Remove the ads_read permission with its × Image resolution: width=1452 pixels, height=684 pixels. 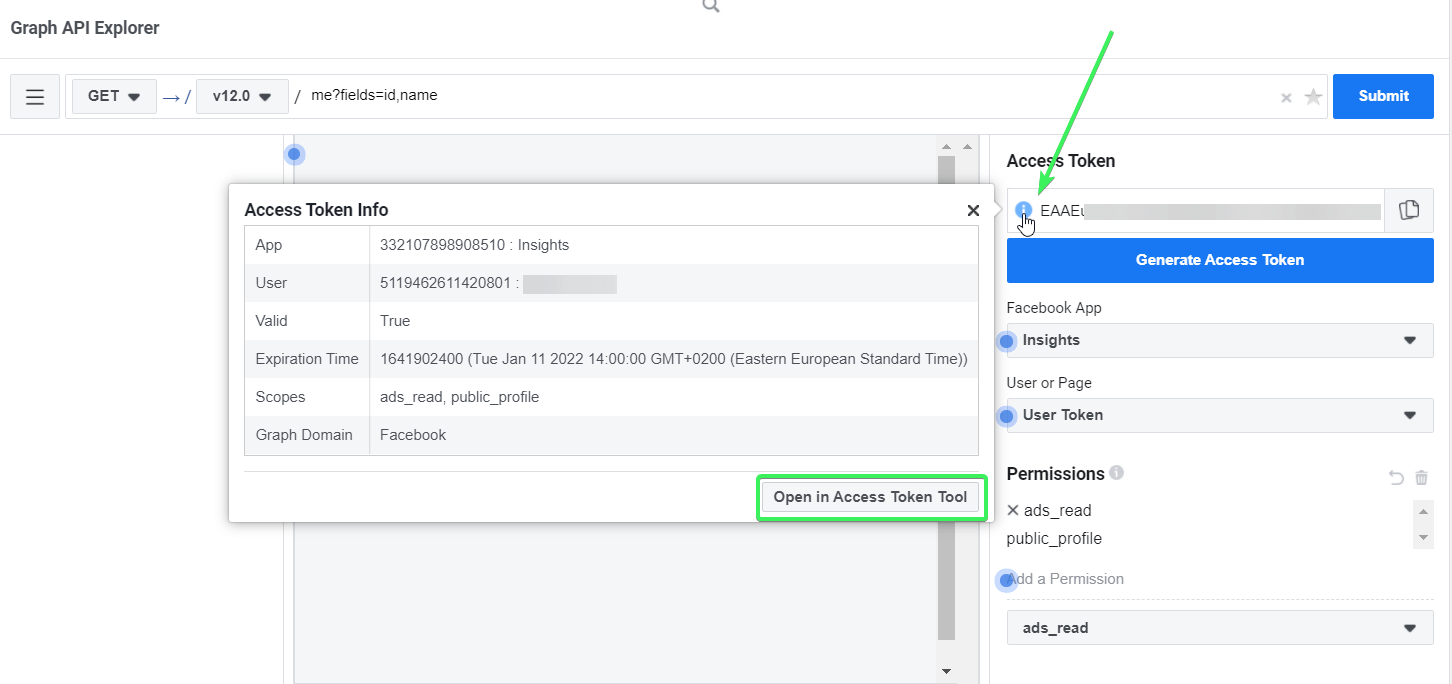pos(1013,510)
